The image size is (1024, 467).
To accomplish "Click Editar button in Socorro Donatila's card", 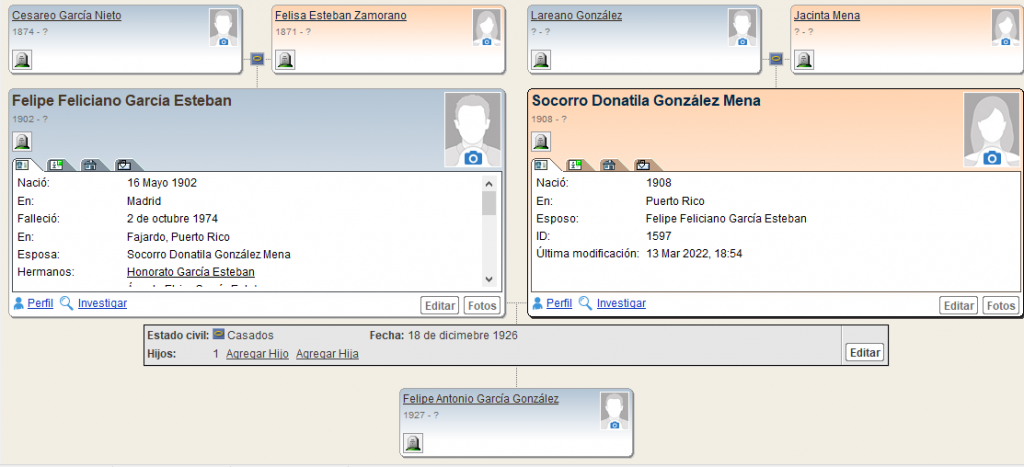I will click(958, 306).
